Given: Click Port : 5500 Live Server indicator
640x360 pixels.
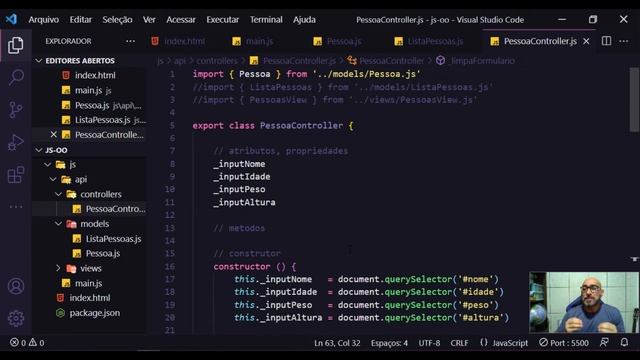Looking at the screenshot, I should coord(564,343).
